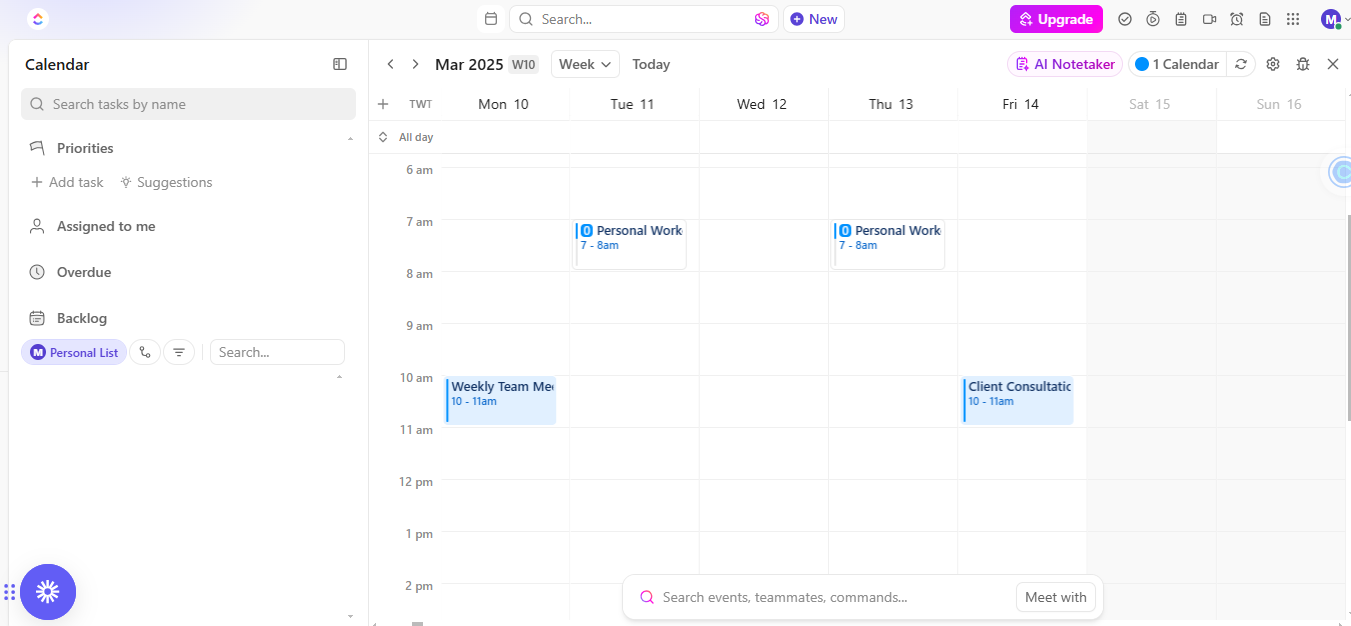Open the Week view dropdown
The width and height of the screenshot is (1351, 626).
pyautogui.click(x=585, y=64)
